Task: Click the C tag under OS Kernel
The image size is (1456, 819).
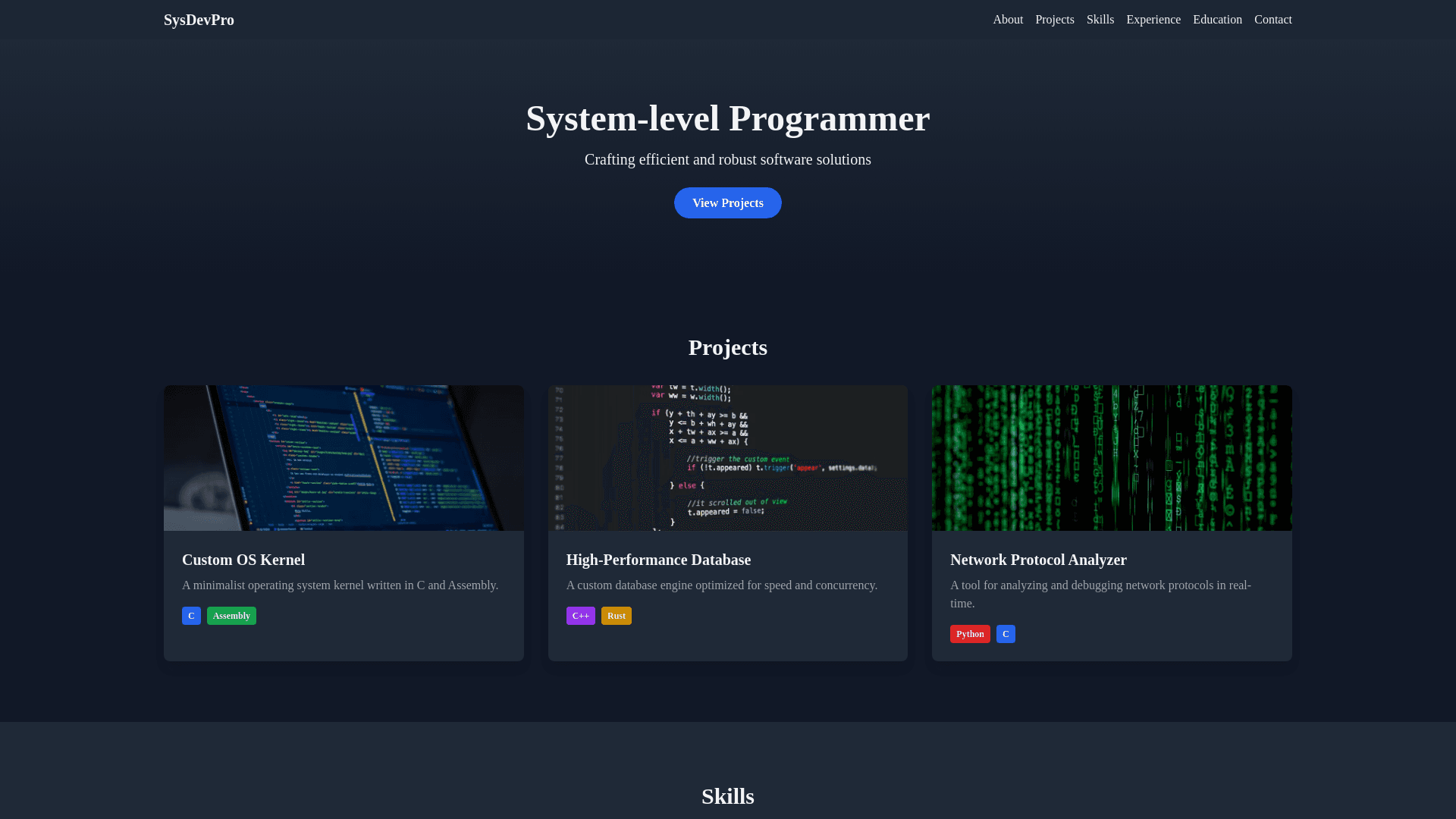Action: pyautogui.click(x=191, y=616)
